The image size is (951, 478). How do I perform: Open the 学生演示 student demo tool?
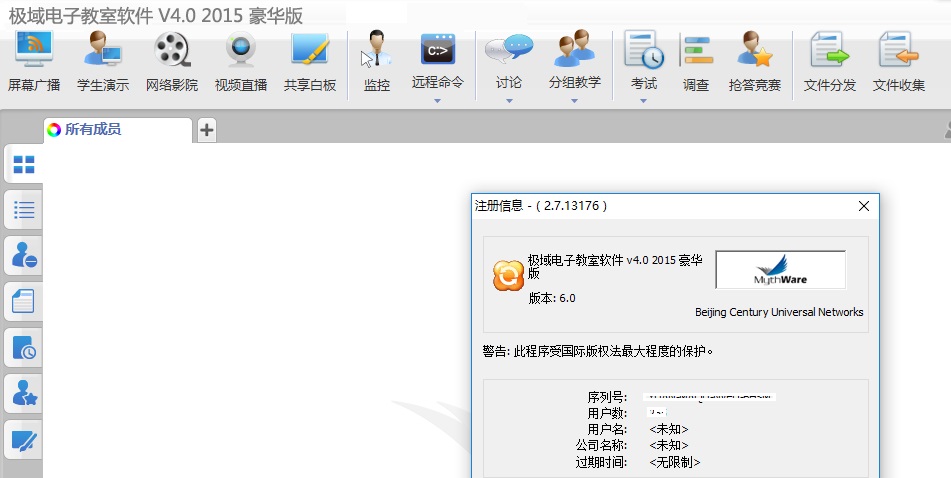click(103, 61)
